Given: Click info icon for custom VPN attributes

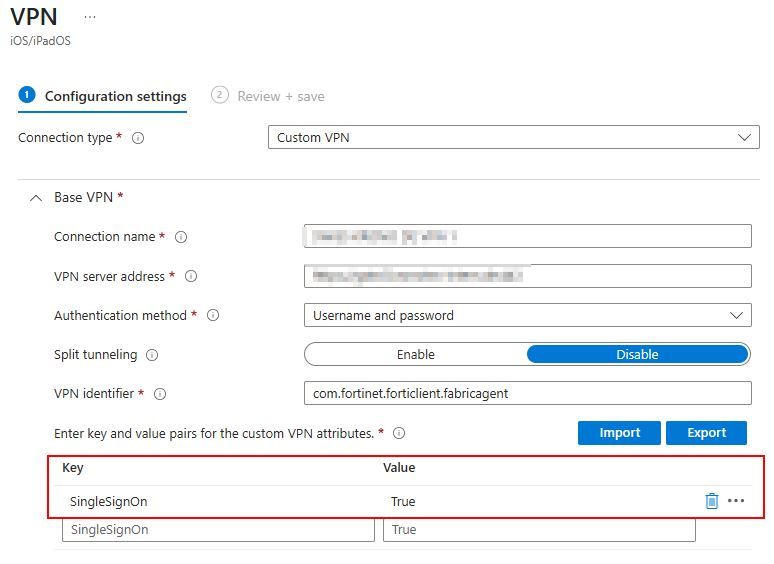Looking at the screenshot, I should pyautogui.click(x=399, y=433).
